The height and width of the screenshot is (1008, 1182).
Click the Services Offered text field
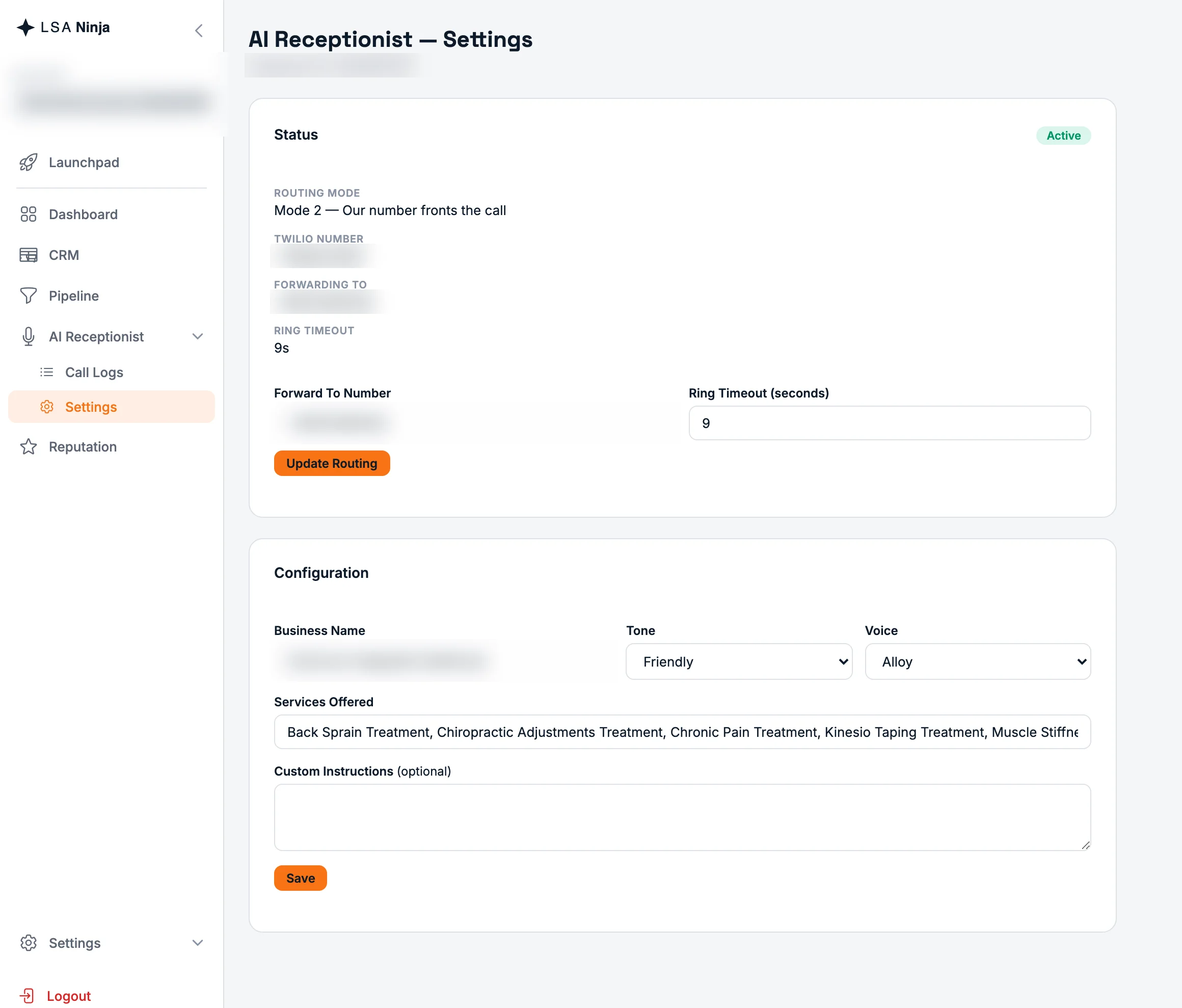682,732
